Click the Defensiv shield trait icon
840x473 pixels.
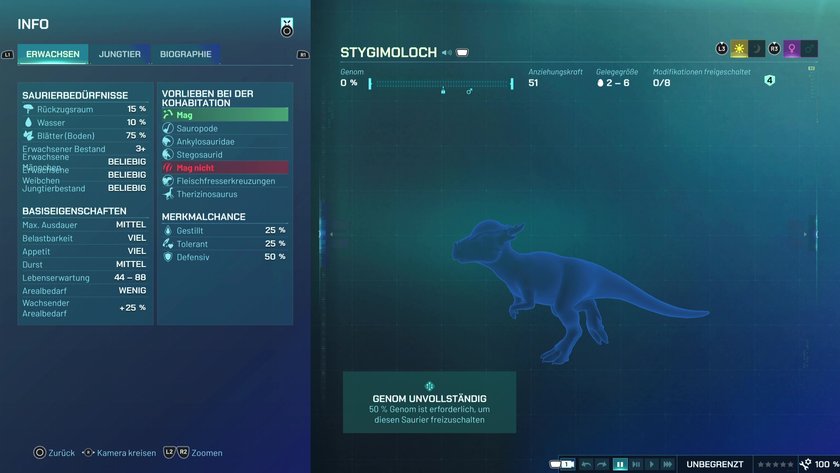tap(168, 257)
